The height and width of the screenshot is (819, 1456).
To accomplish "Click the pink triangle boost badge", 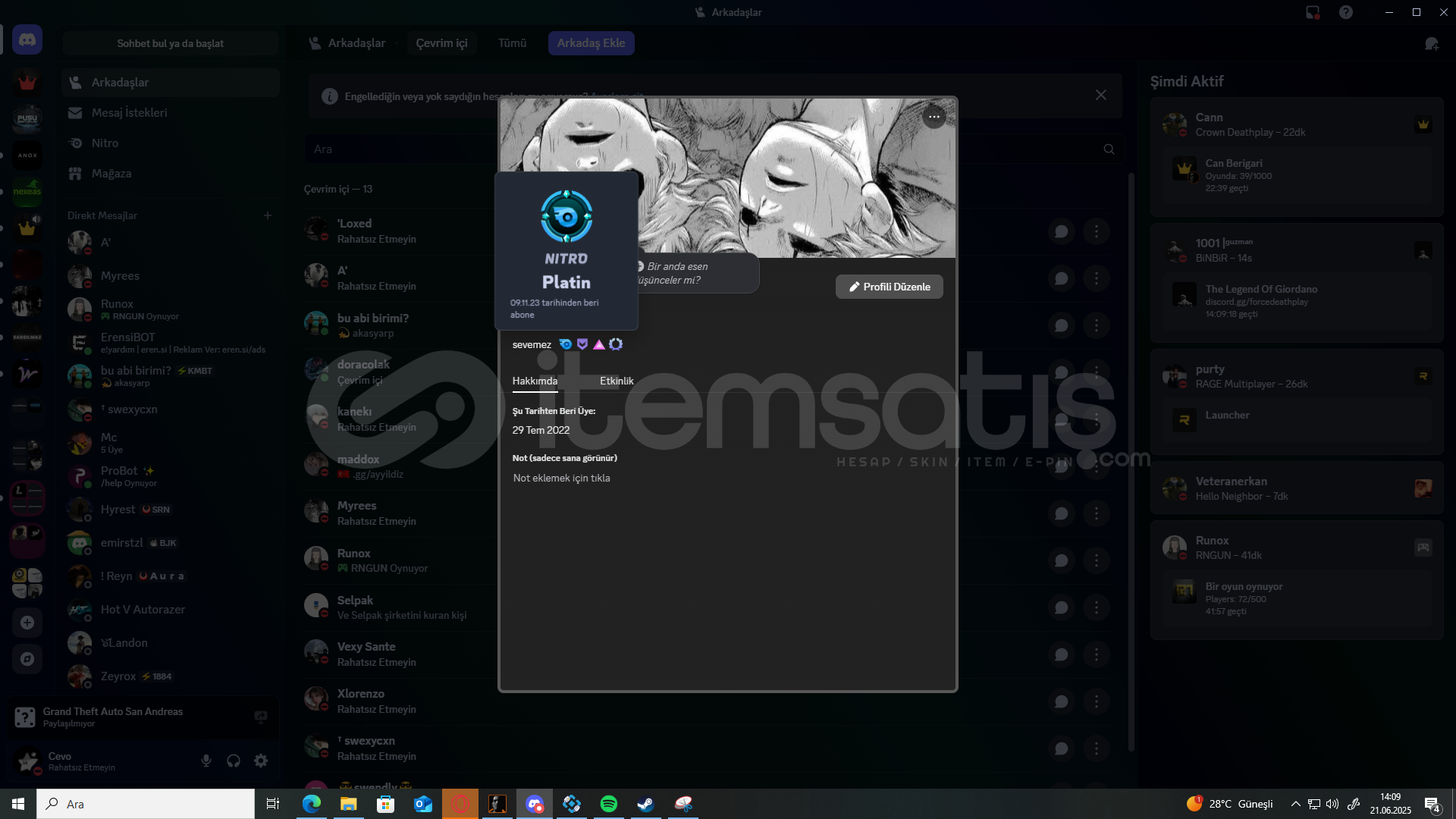I will (x=599, y=344).
